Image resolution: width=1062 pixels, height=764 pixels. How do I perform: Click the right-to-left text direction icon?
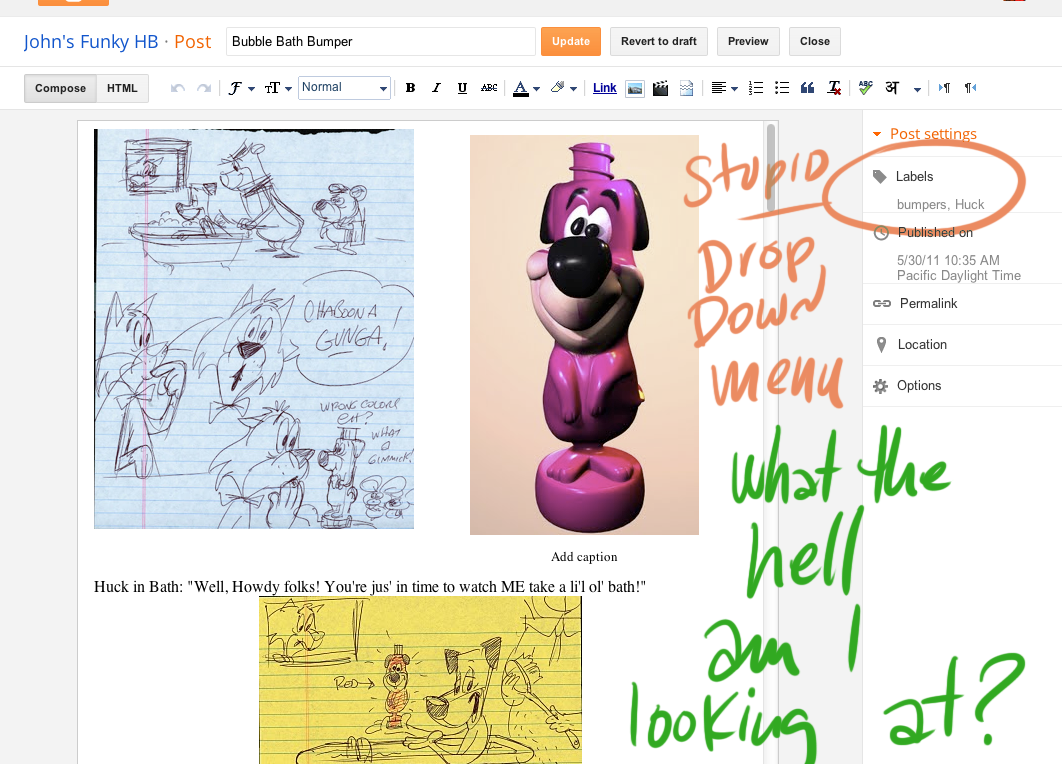(x=970, y=87)
